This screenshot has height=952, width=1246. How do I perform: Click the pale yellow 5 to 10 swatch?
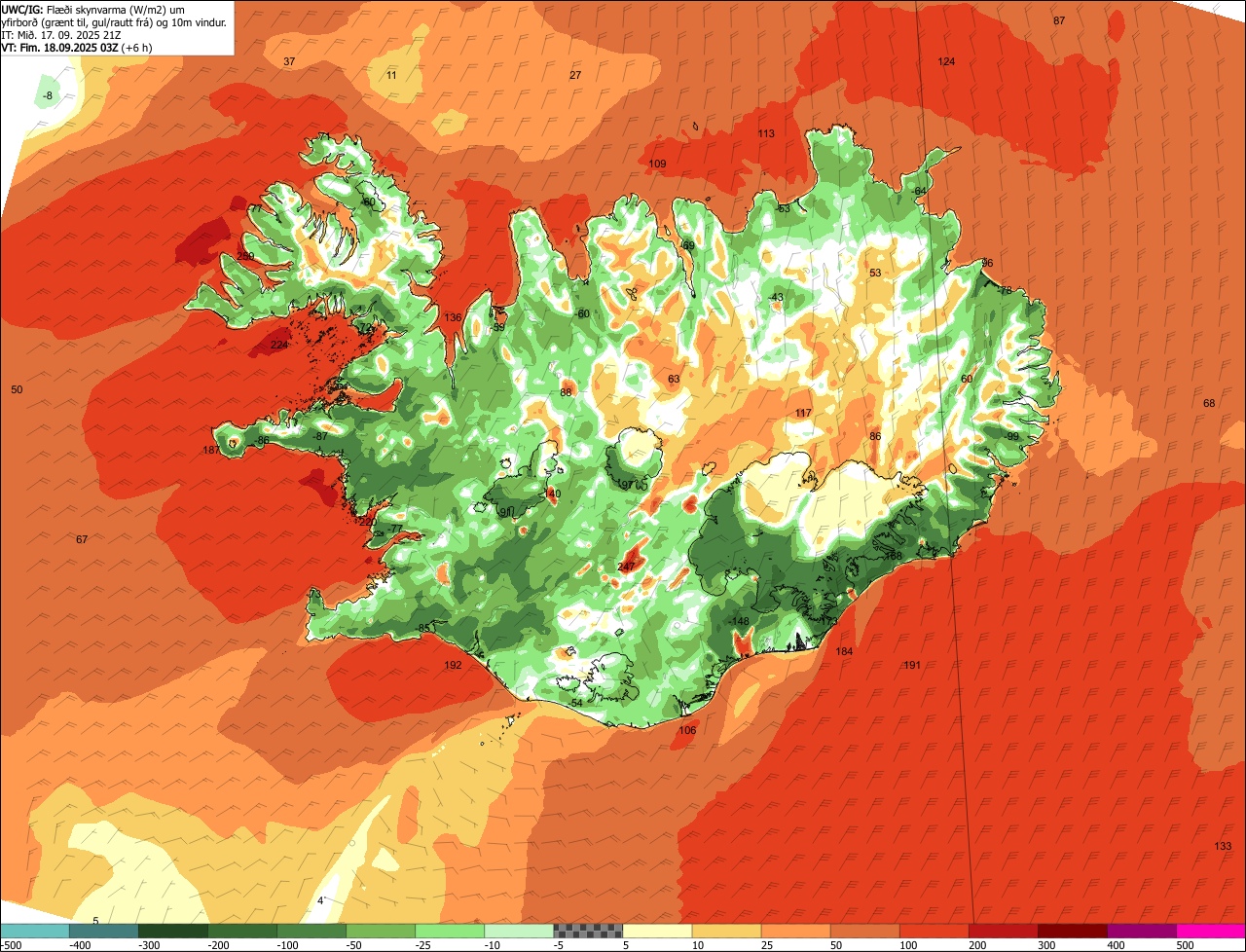pyautogui.click(x=658, y=931)
